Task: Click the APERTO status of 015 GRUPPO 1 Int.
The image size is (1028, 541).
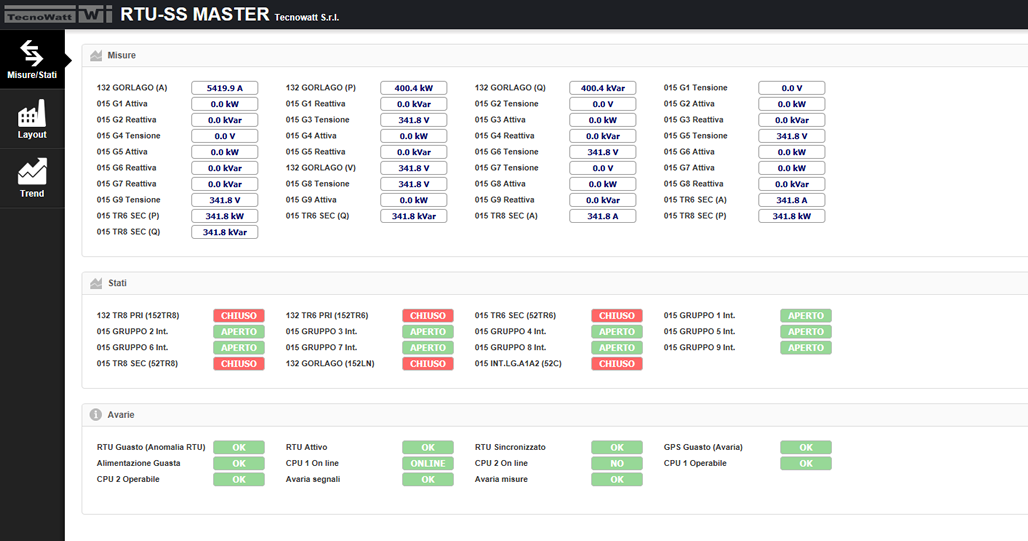Action: point(805,316)
